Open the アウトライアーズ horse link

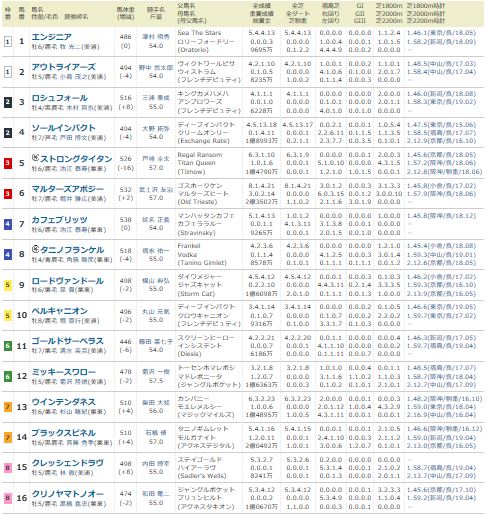point(64,67)
